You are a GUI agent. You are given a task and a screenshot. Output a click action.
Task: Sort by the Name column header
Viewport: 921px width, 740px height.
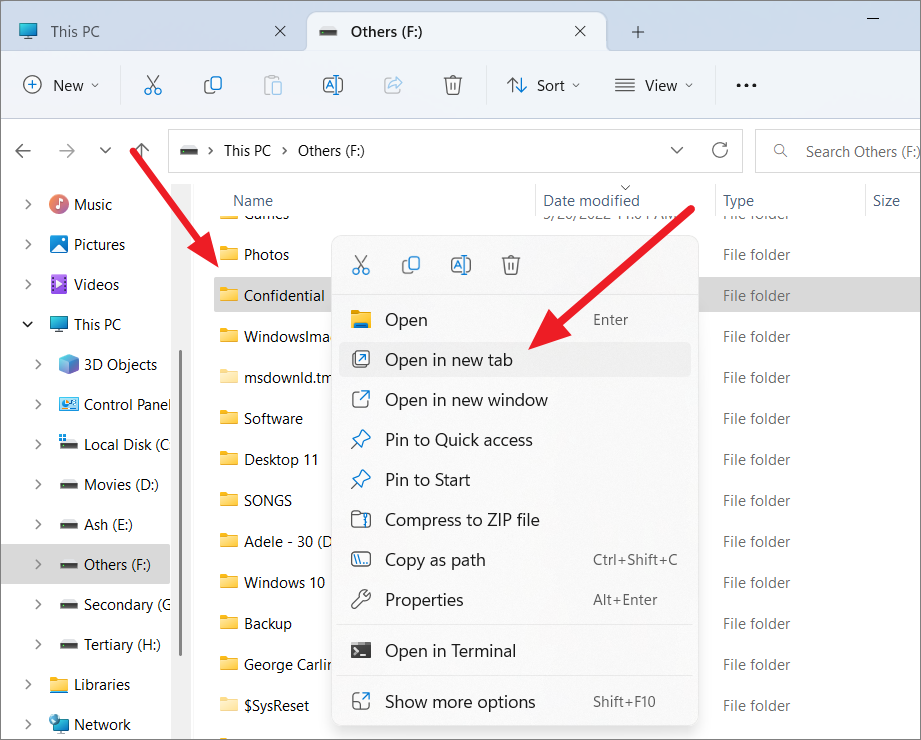(253, 201)
